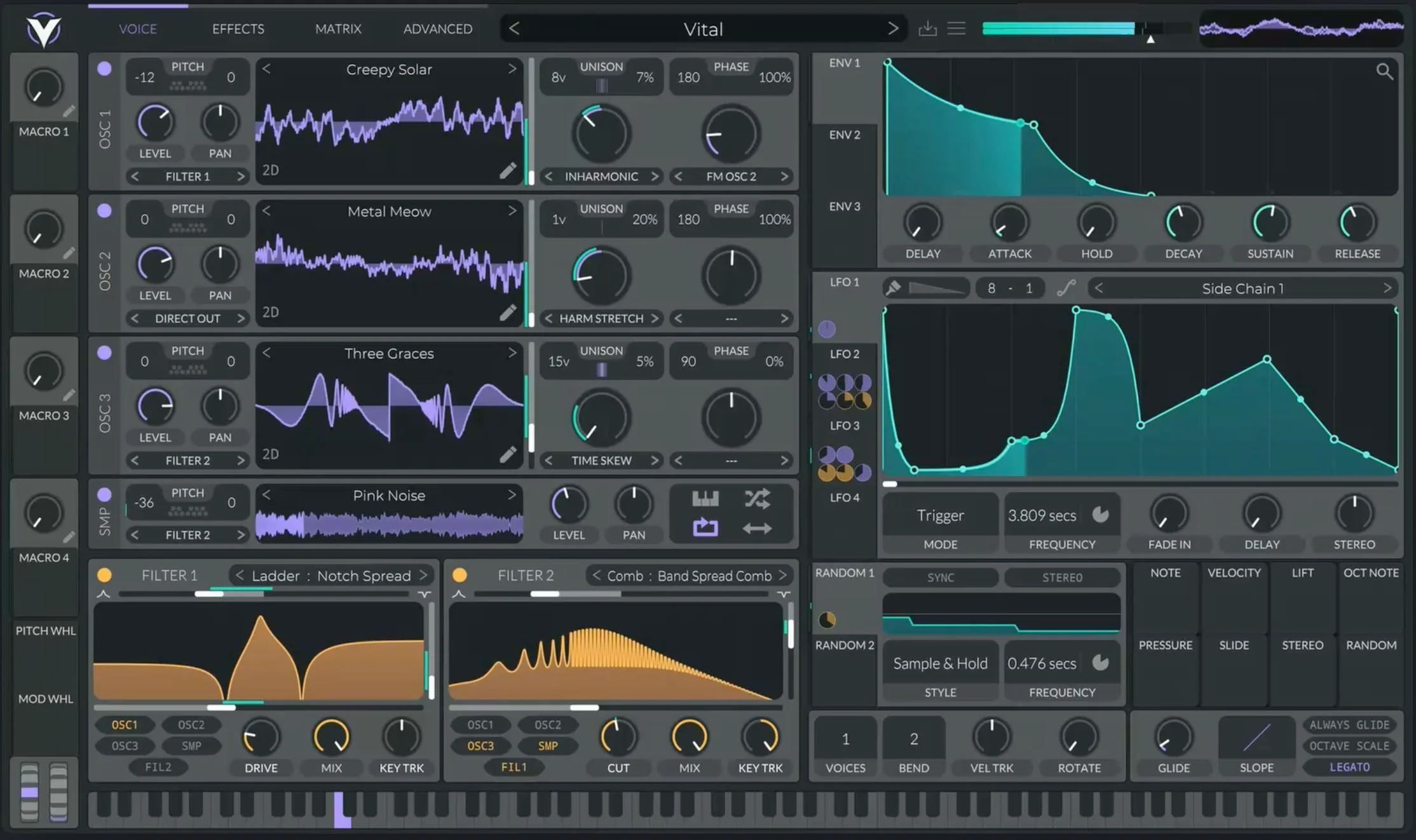Screen dimensions: 1416x840
Task: Toggle LEGATO mode in the voice settings
Action: [x=1349, y=767]
